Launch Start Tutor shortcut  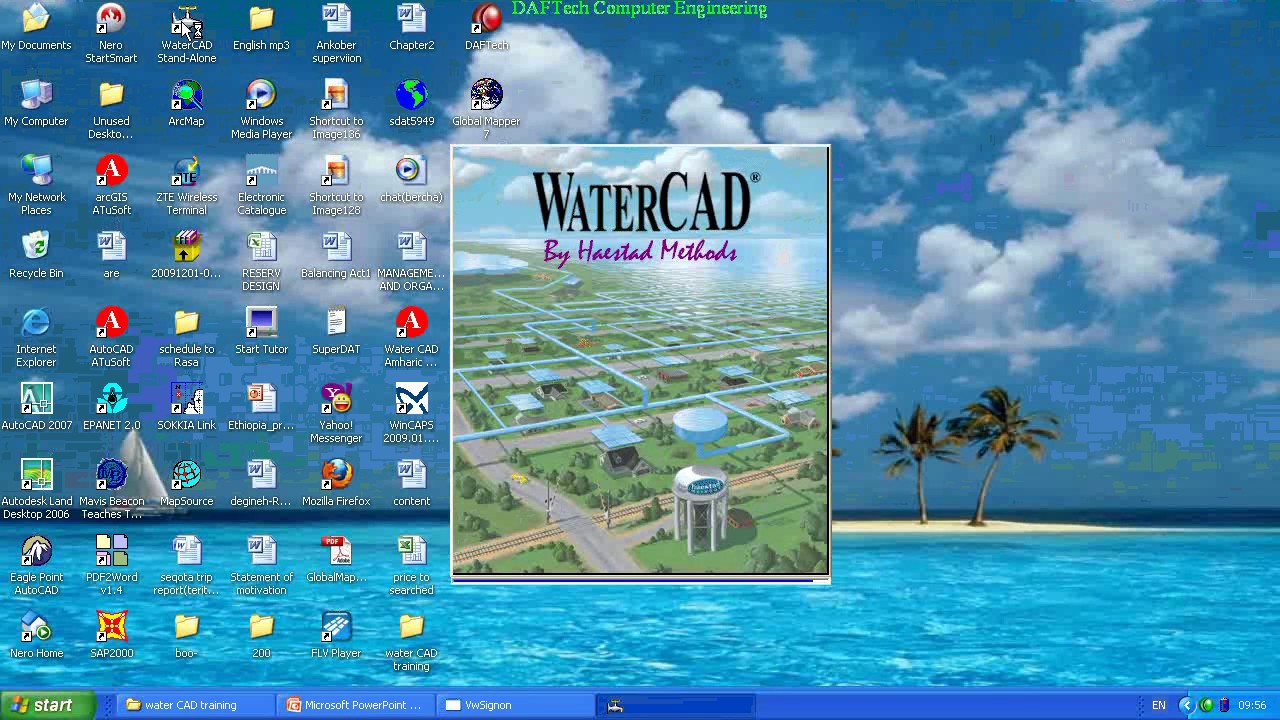pos(261,323)
